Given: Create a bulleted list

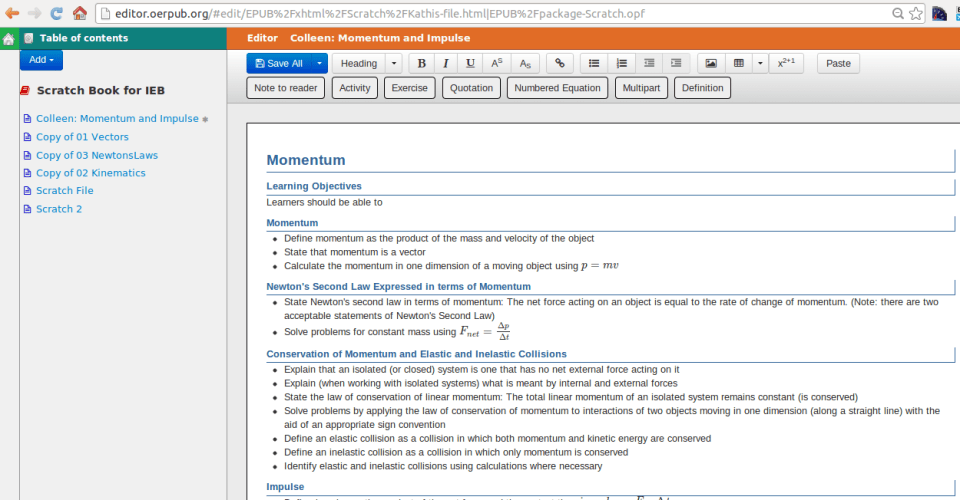Looking at the screenshot, I should 594,63.
